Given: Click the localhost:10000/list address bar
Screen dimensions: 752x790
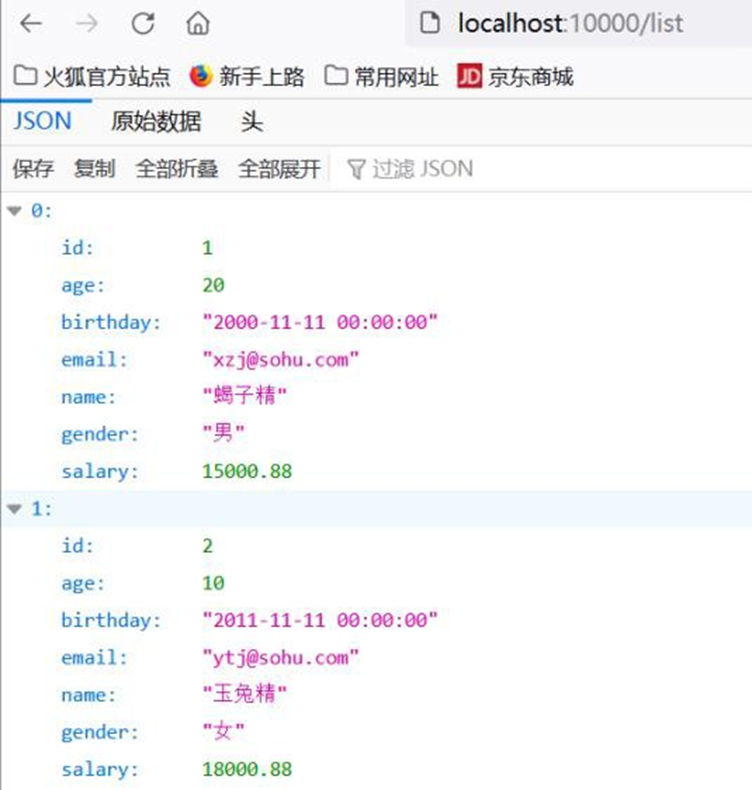Looking at the screenshot, I should (x=570, y=24).
